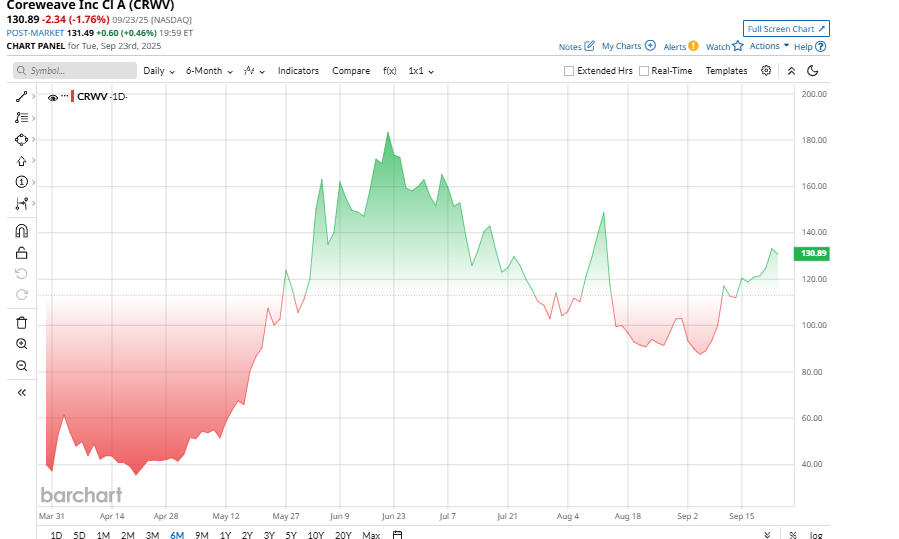Open the Daily interval dropdown

159,71
